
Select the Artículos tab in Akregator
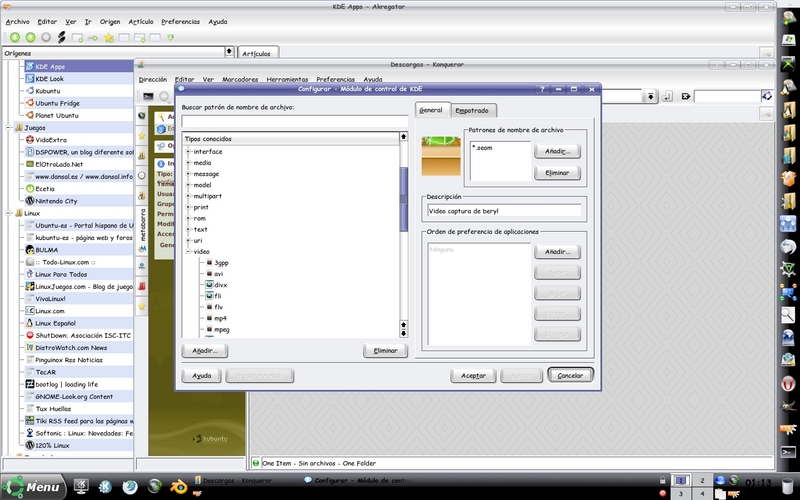pyautogui.click(x=257, y=53)
